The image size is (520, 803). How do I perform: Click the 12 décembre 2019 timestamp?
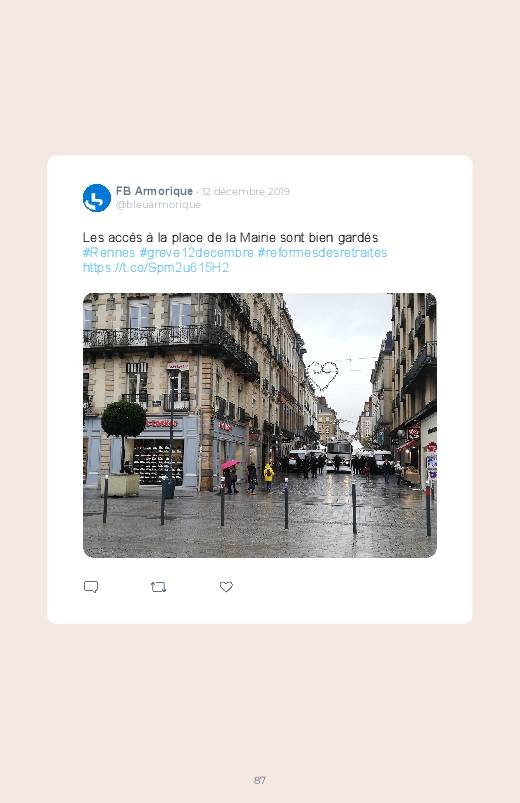(x=246, y=192)
